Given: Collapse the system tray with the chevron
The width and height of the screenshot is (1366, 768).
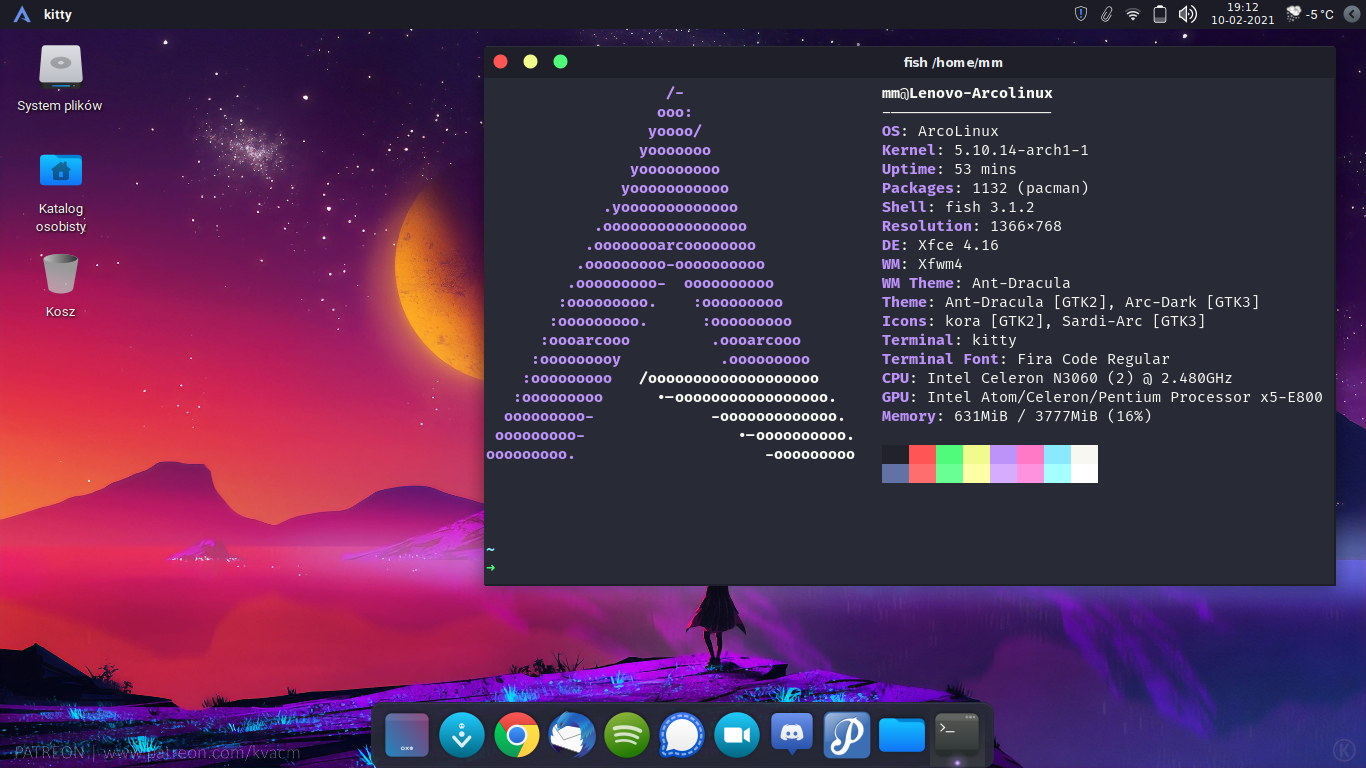Looking at the screenshot, I should point(1352,14).
